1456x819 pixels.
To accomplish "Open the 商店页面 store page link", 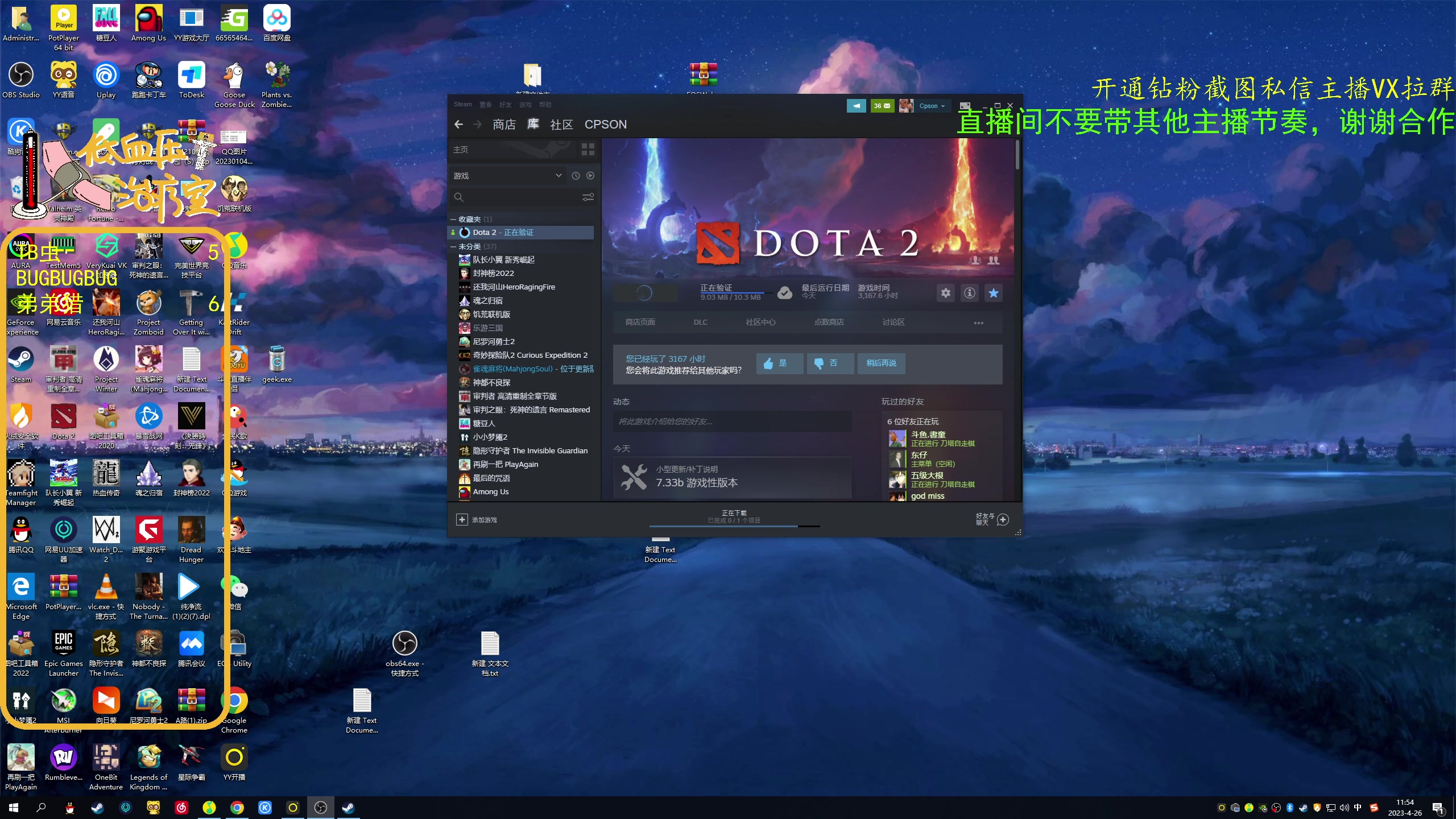I will [x=640, y=322].
